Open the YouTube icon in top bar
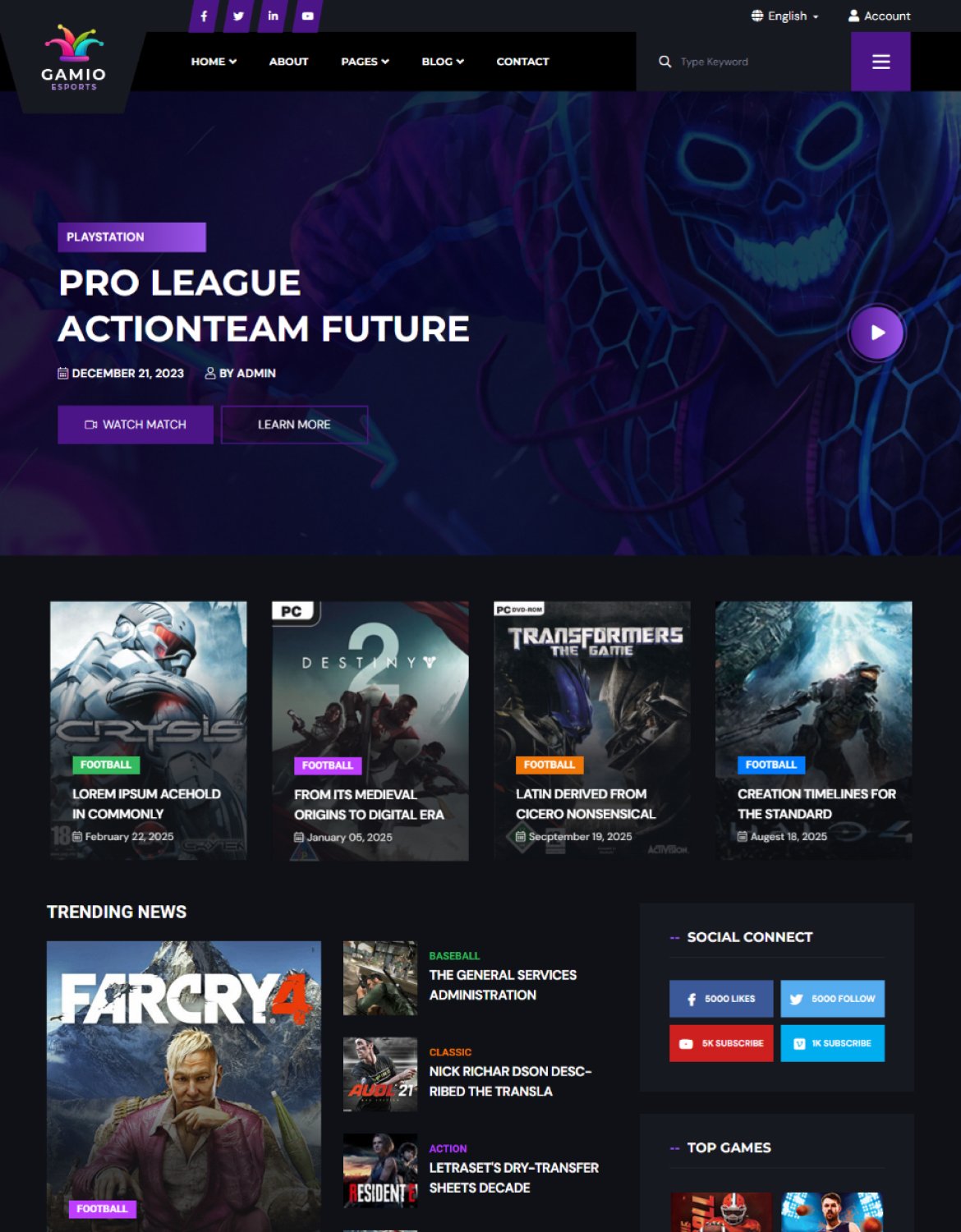 click(307, 16)
